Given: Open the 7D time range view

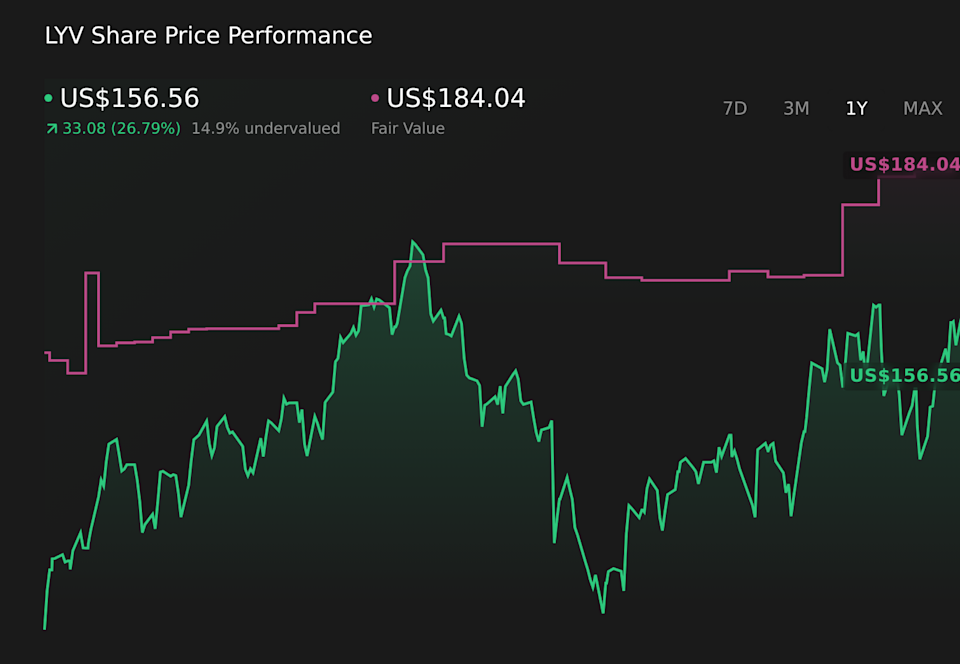Looking at the screenshot, I should point(735,108).
